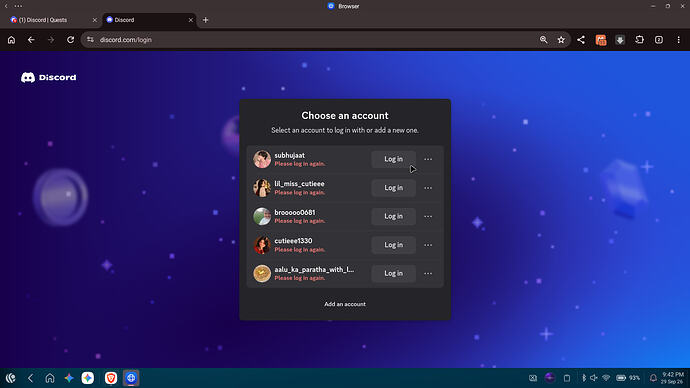The image size is (690, 388).
Task: Open more options for subhujaat
Action: click(x=428, y=159)
